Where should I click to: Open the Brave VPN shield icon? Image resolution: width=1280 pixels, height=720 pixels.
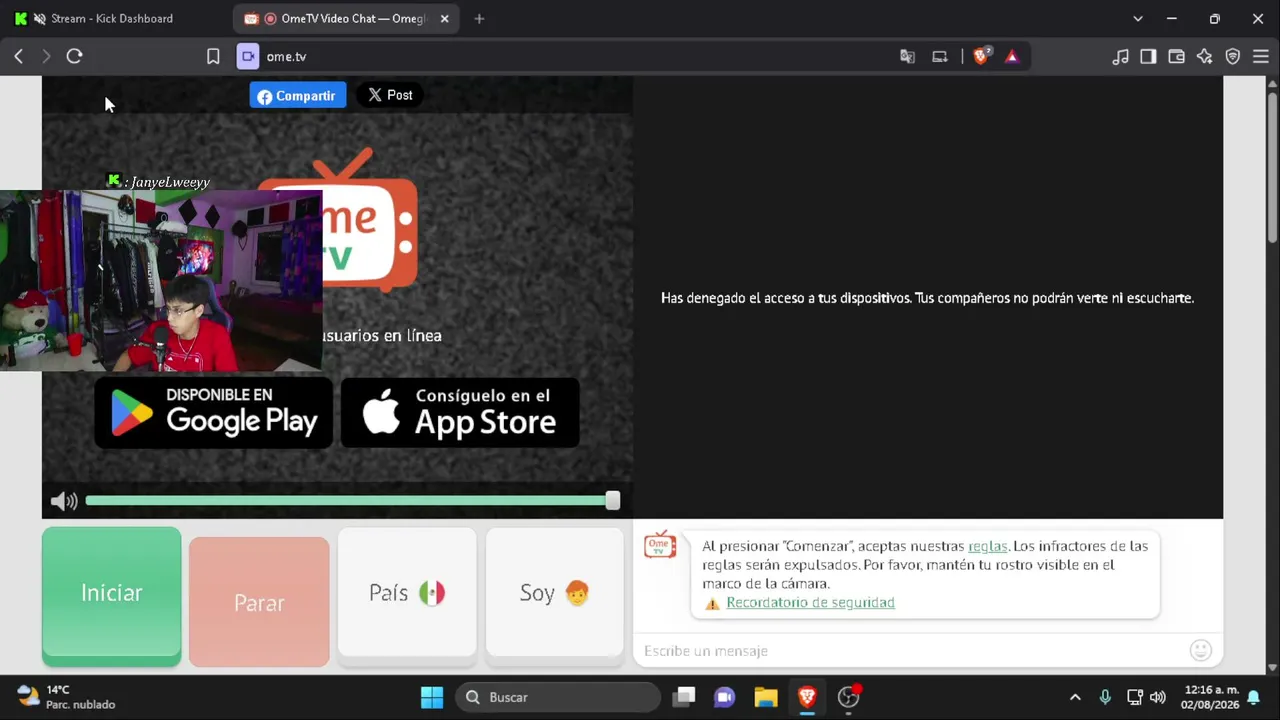tap(1233, 57)
